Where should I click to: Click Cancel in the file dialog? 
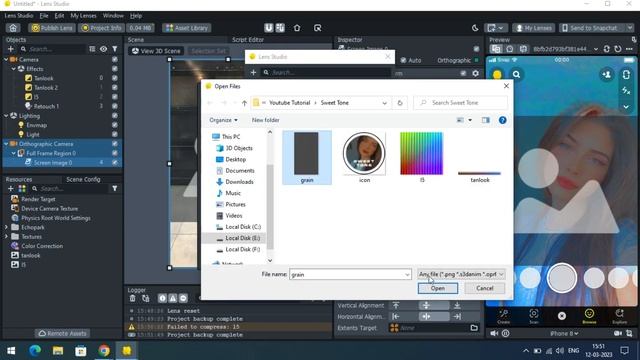coord(484,288)
